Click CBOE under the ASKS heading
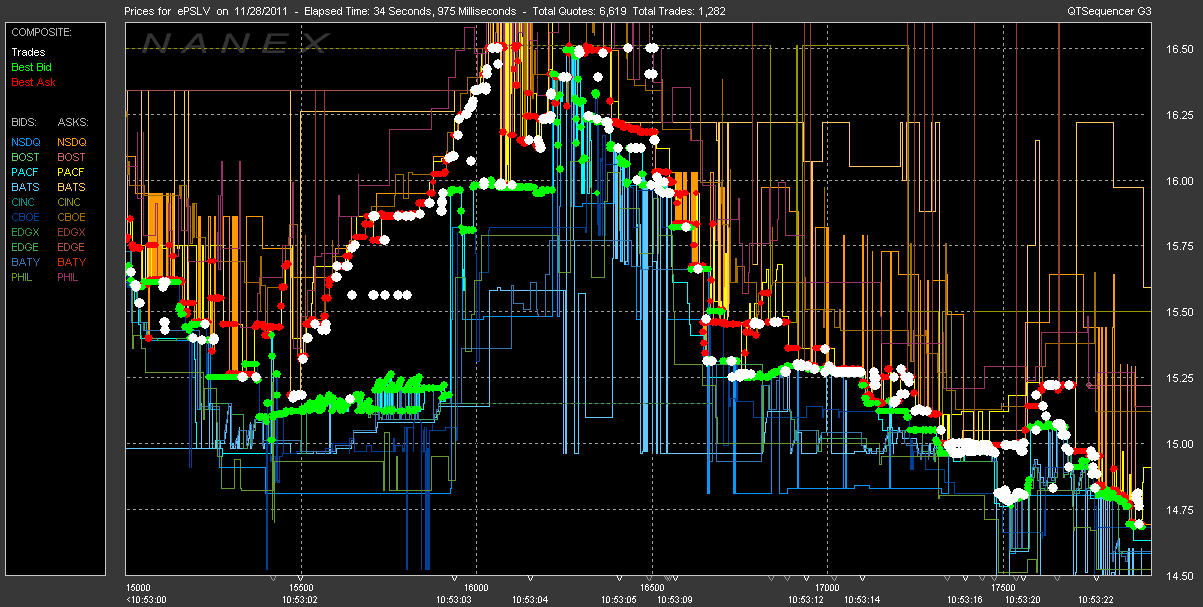 tap(72, 217)
